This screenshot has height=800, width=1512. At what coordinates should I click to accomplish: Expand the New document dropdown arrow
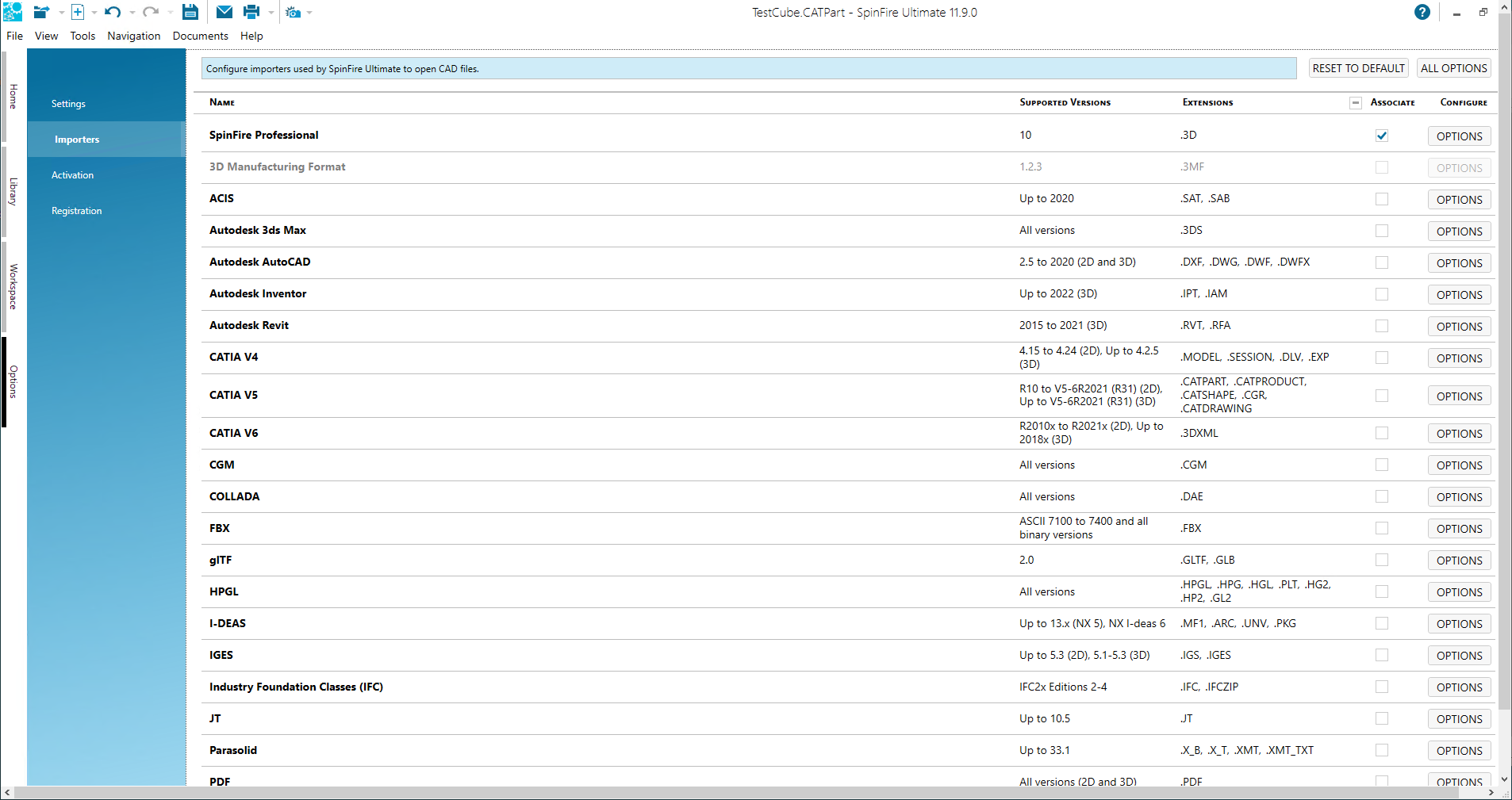(x=94, y=13)
